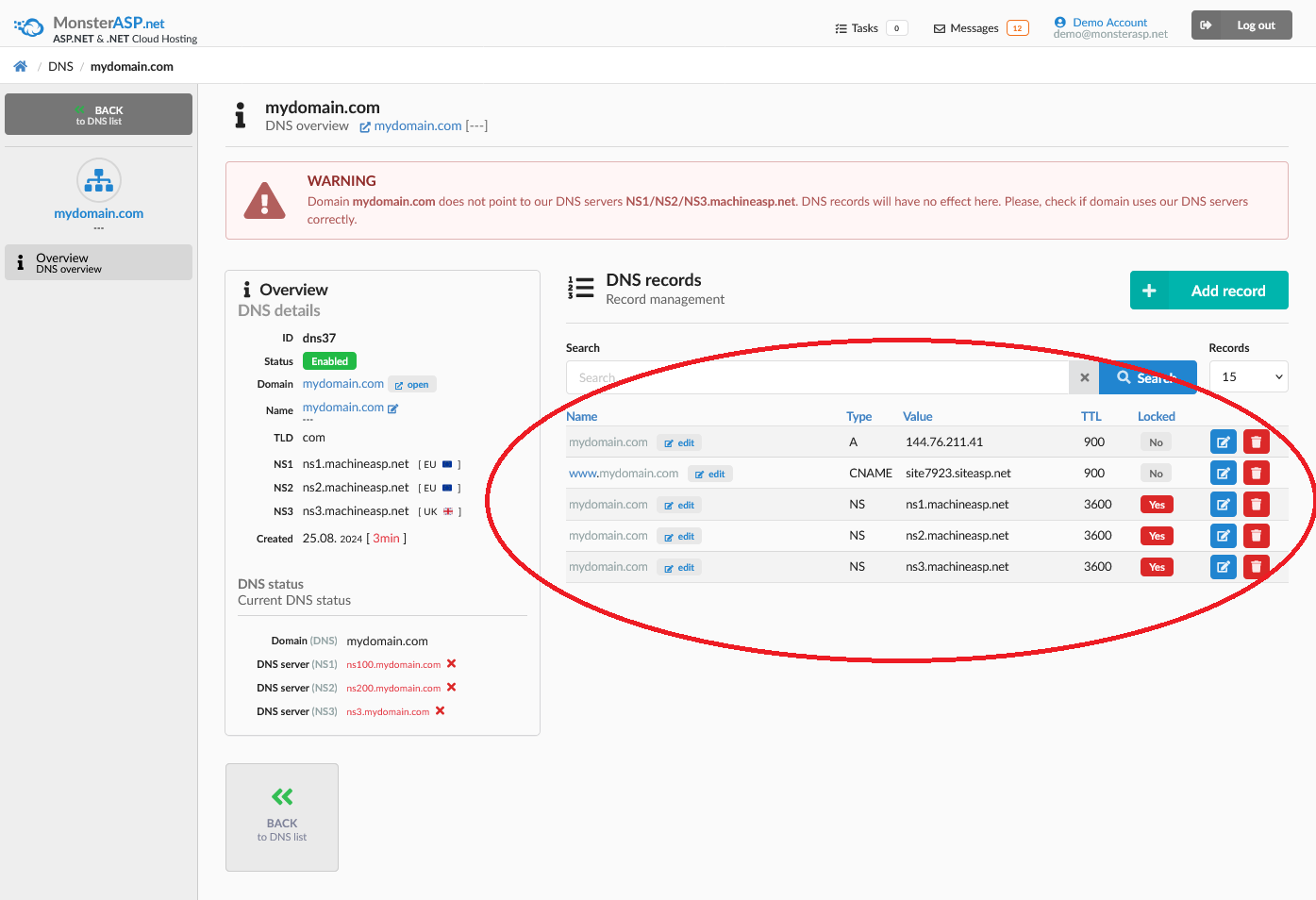Click the warning triangle icon

coord(264,200)
